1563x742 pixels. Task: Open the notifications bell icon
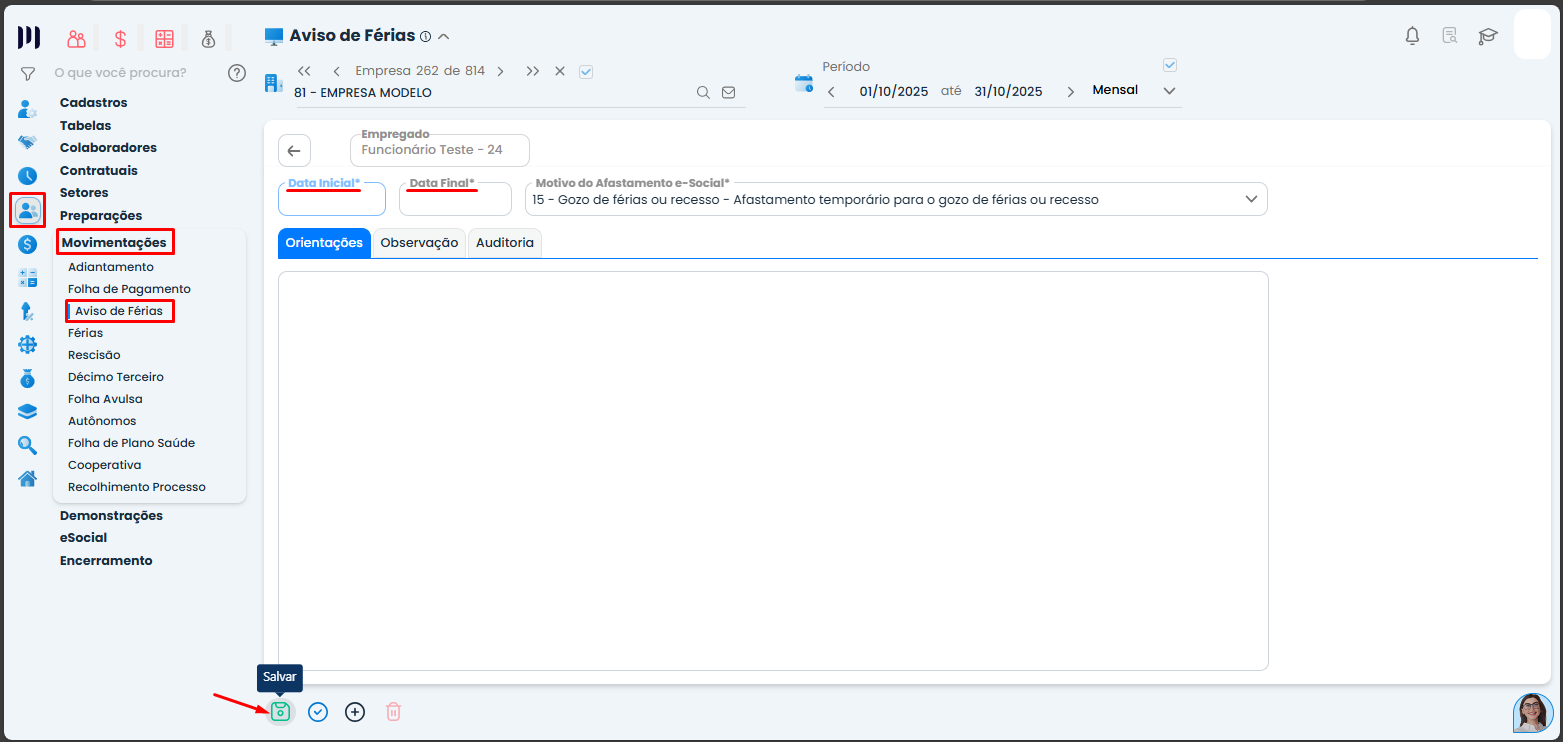(x=1412, y=36)
